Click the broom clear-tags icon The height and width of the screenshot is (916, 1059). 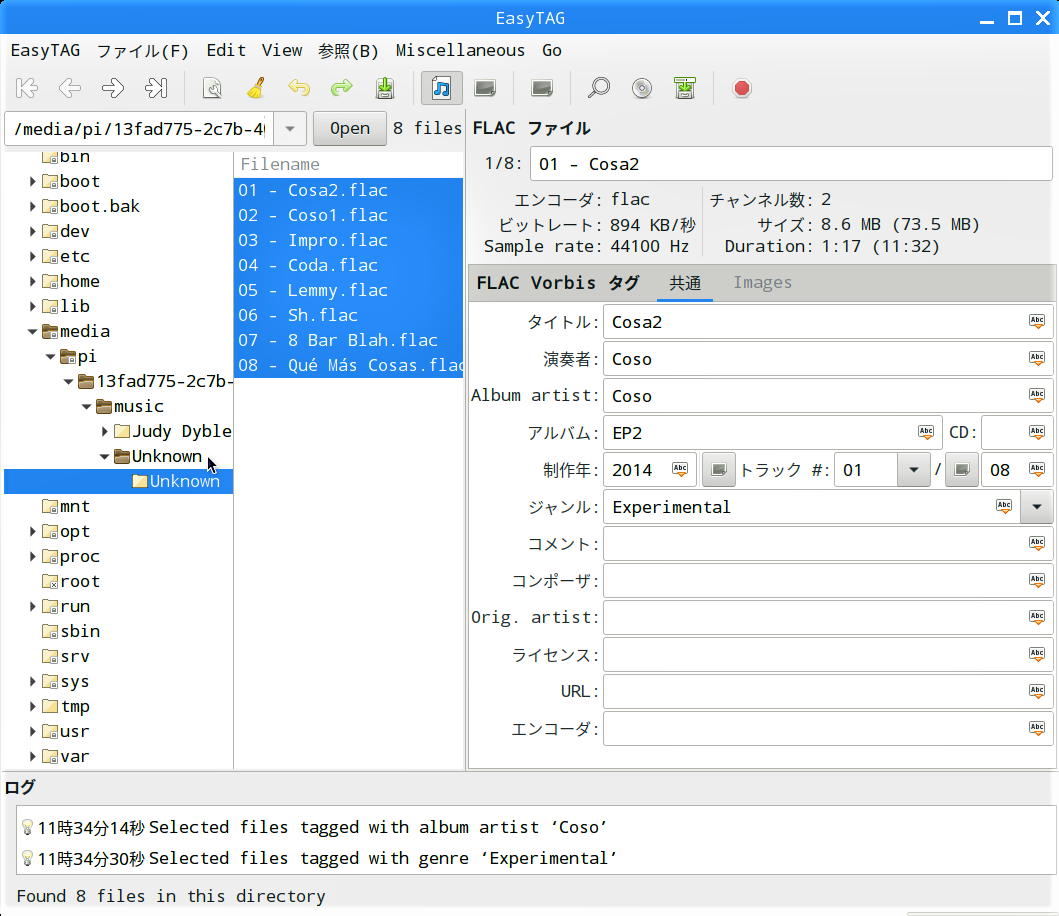click(x=256, y=88)
